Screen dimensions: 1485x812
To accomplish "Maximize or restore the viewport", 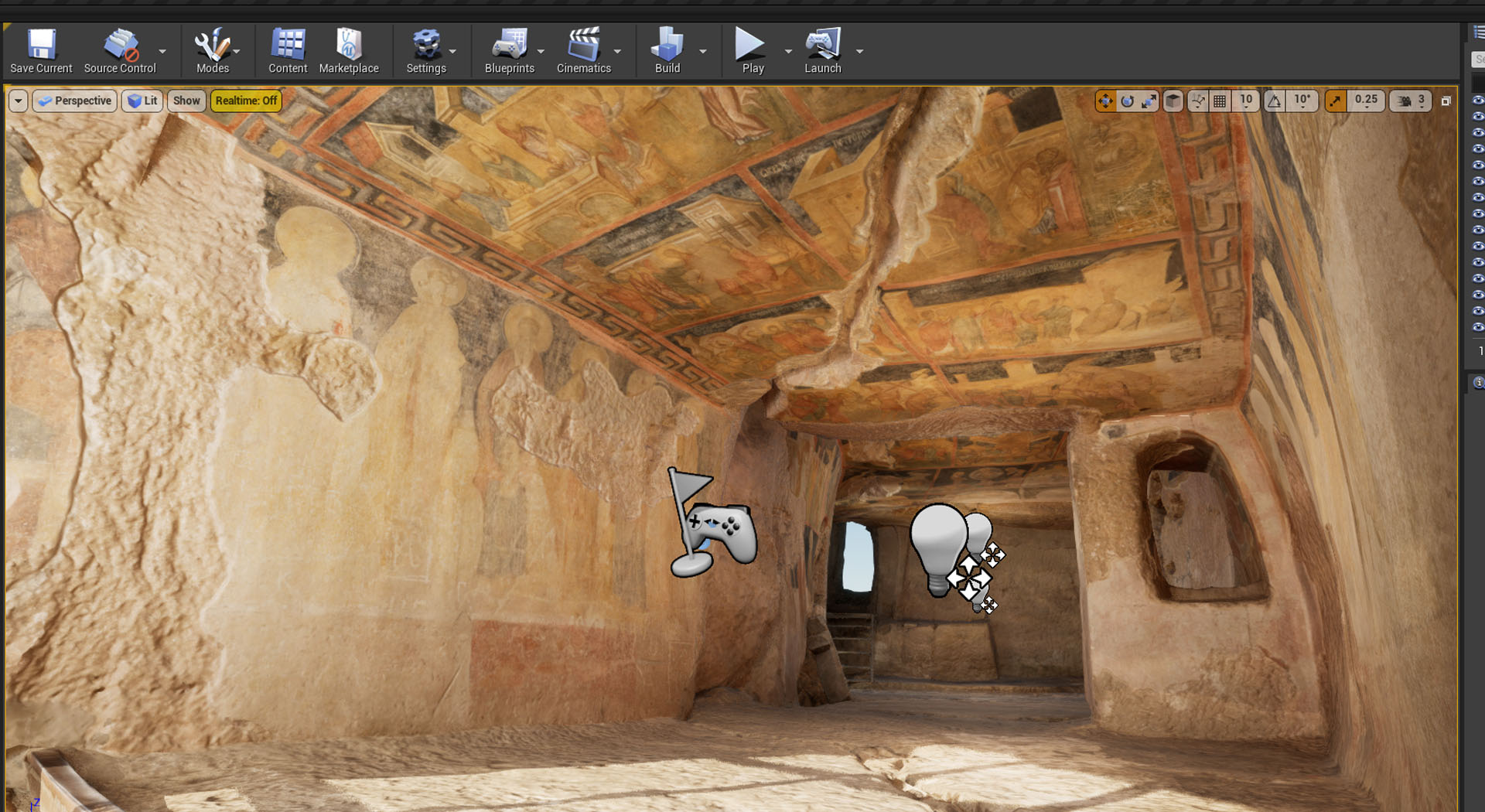I will (x=1446, y=101).
